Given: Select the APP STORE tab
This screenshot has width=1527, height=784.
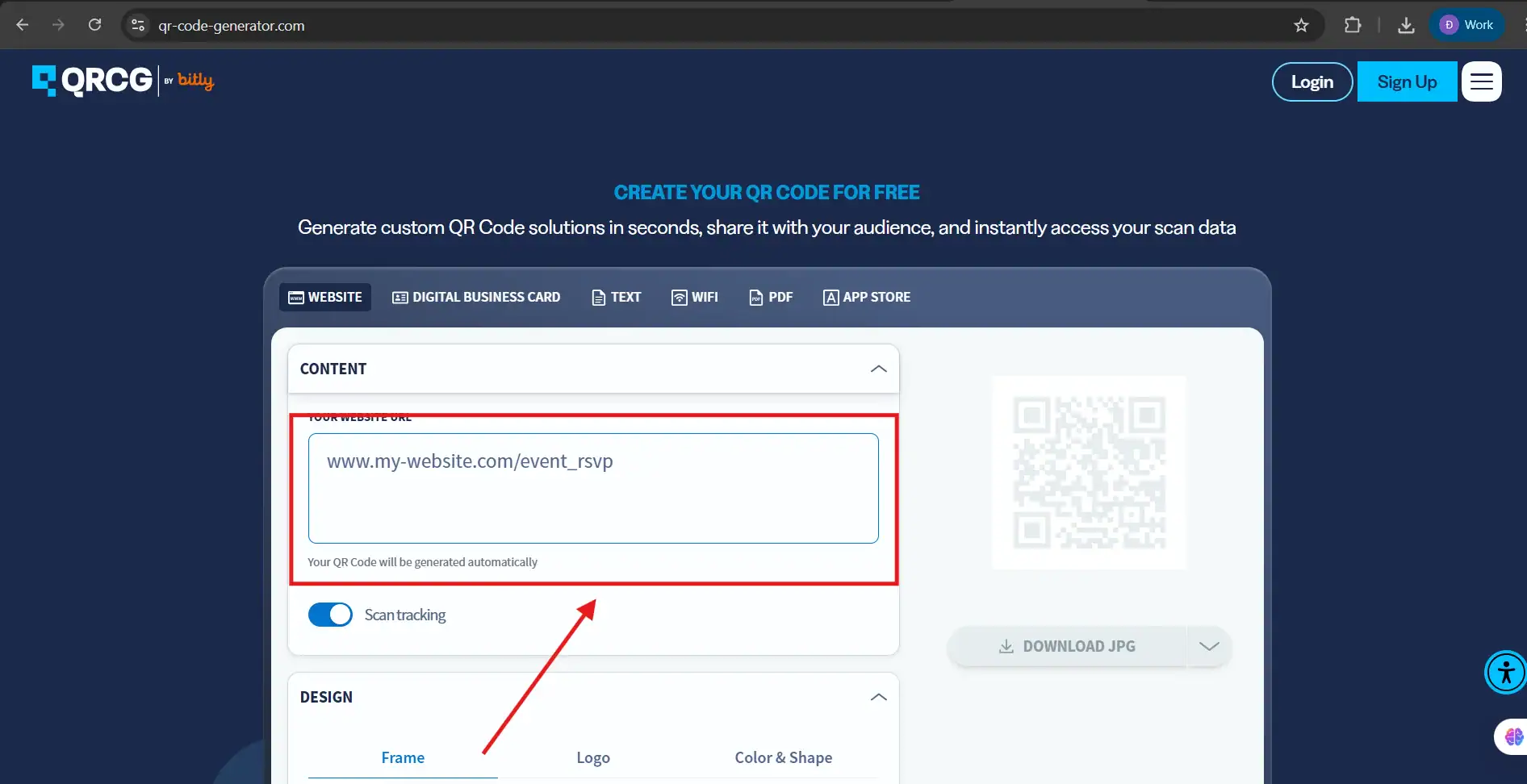Looking at the screenshot, I should 867,297.
